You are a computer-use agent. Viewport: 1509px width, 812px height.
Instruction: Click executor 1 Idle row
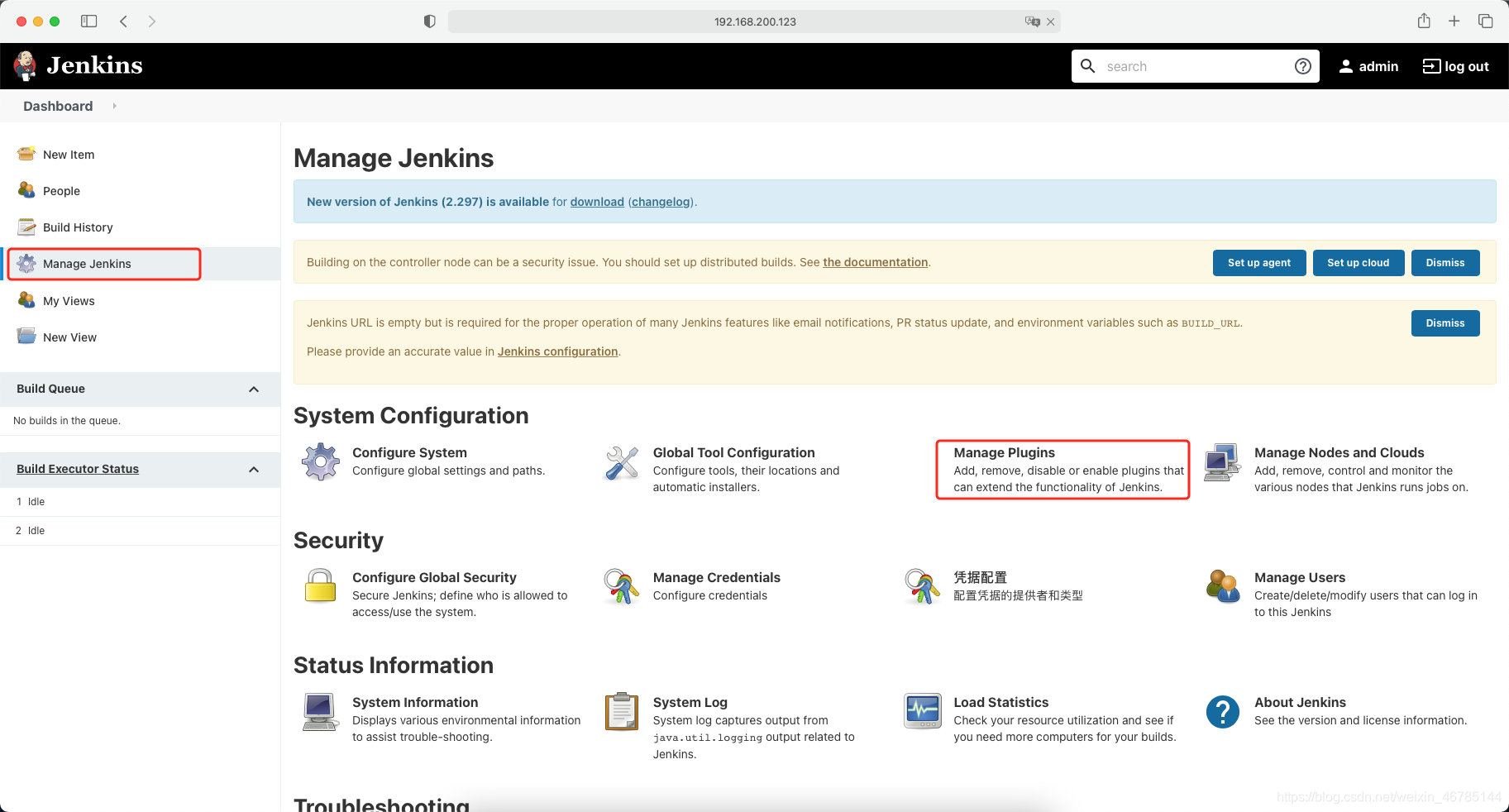pyautogui.click(x=141, y=502)
